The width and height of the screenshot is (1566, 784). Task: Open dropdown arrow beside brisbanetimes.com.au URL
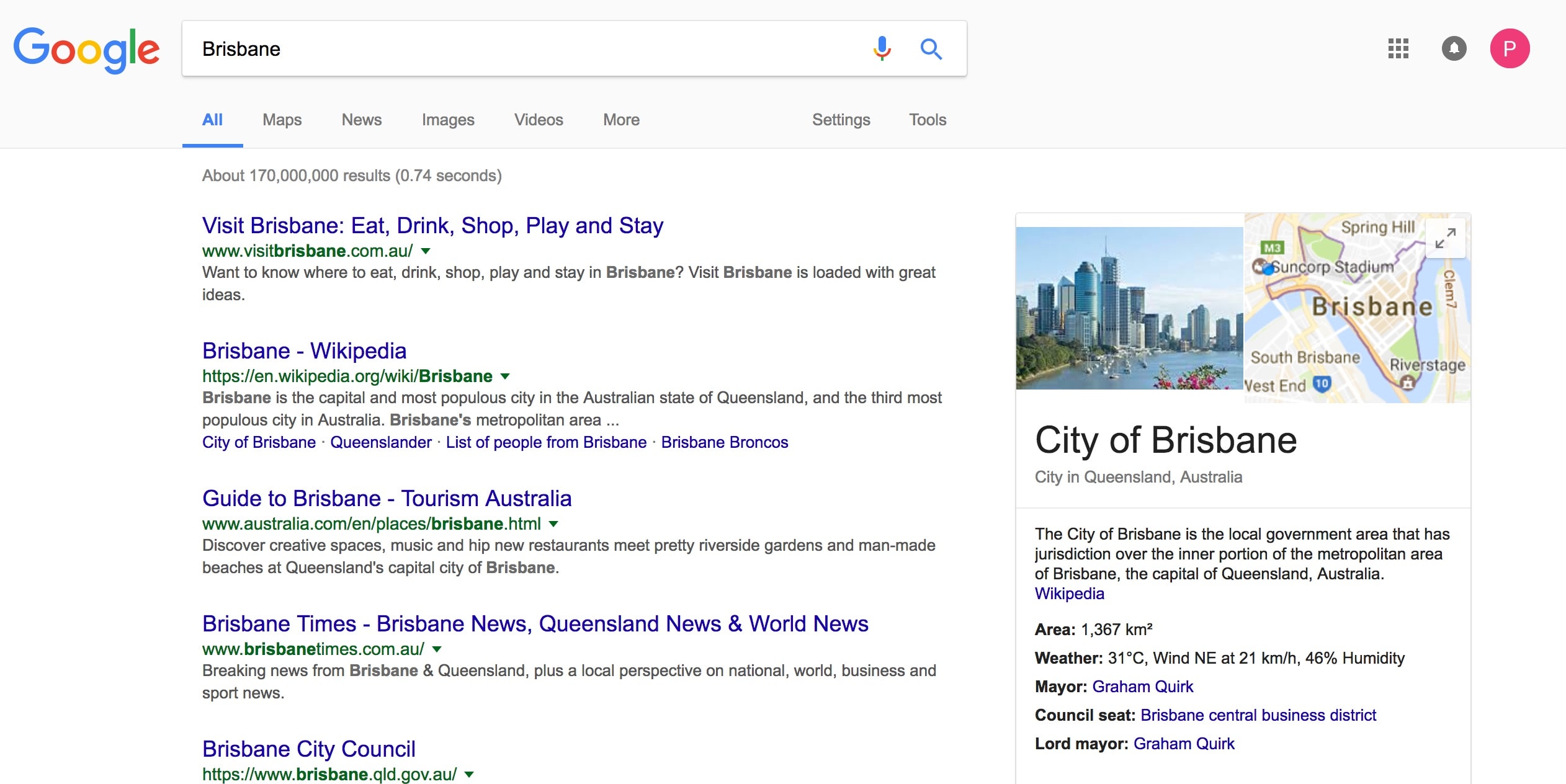coord(437,649)
